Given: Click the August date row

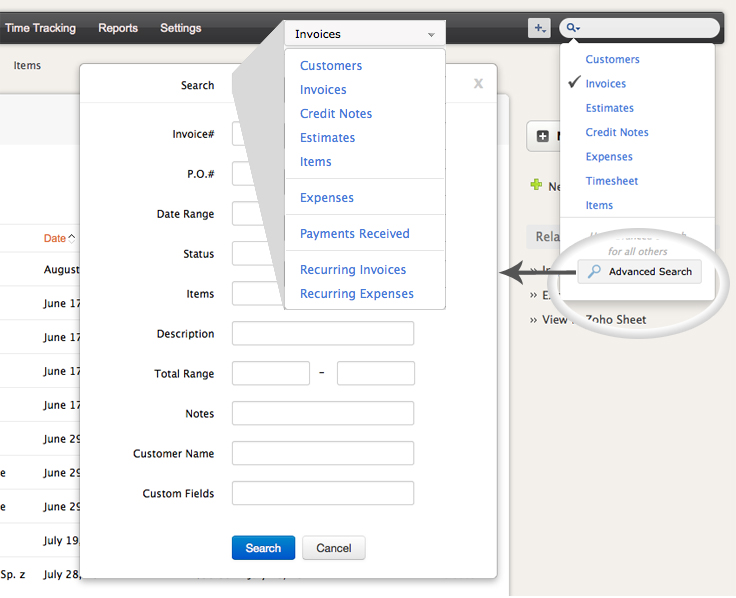Looking at the screenshot, I should 61,269.
